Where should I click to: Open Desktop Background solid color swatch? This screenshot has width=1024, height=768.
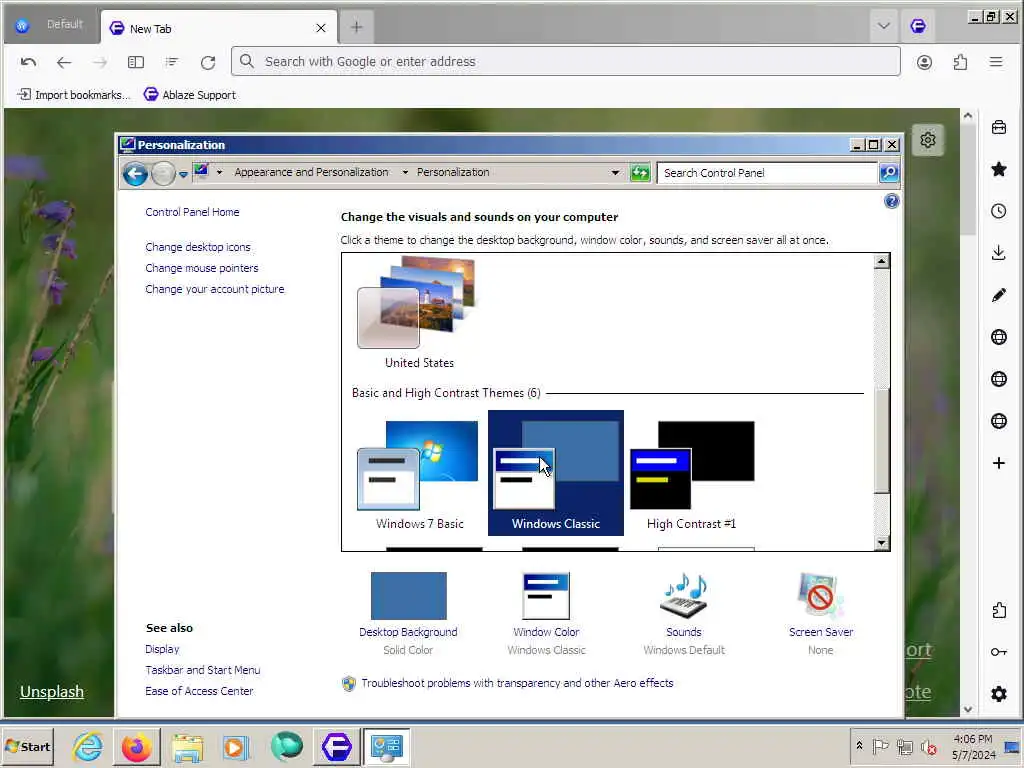(x=409, y=596)
